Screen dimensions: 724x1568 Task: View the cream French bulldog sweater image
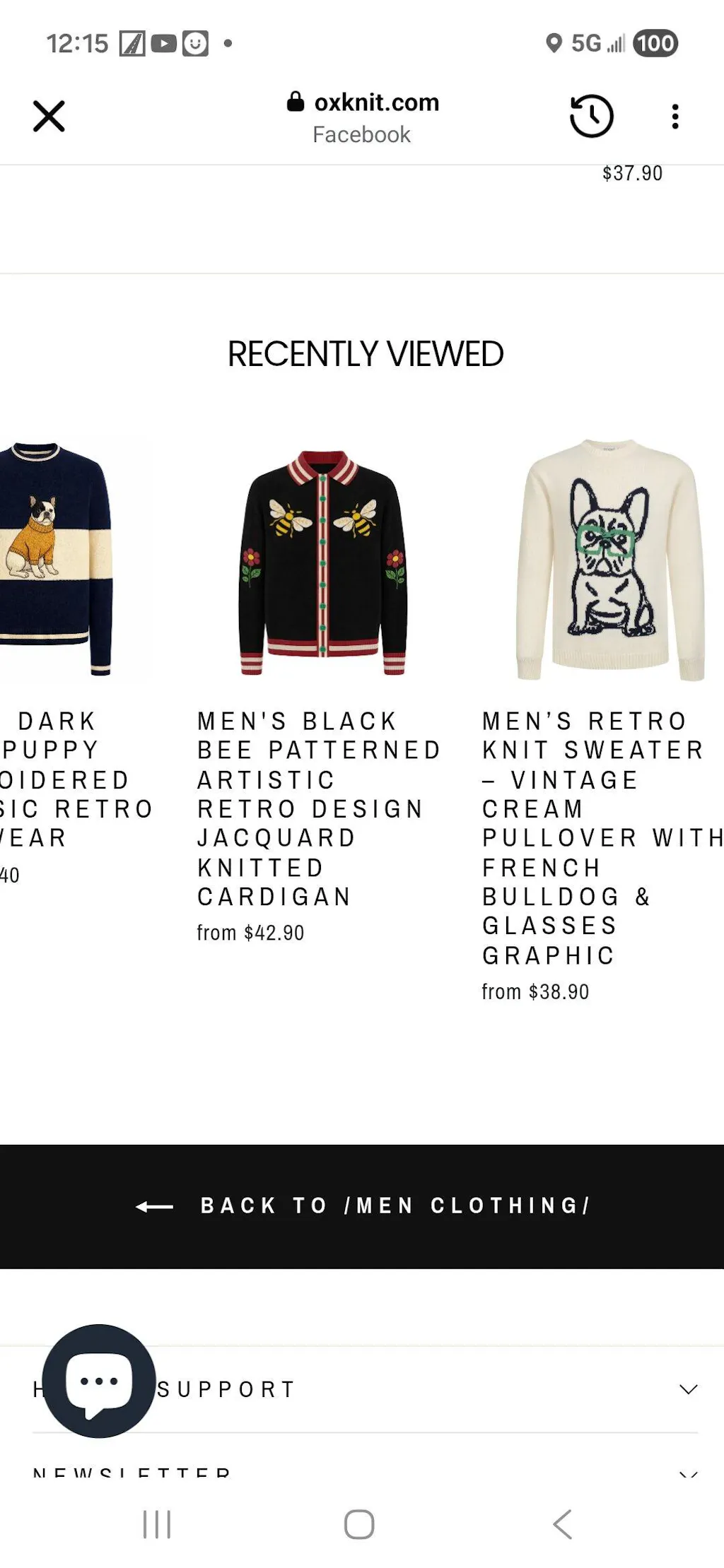[611, 560]
